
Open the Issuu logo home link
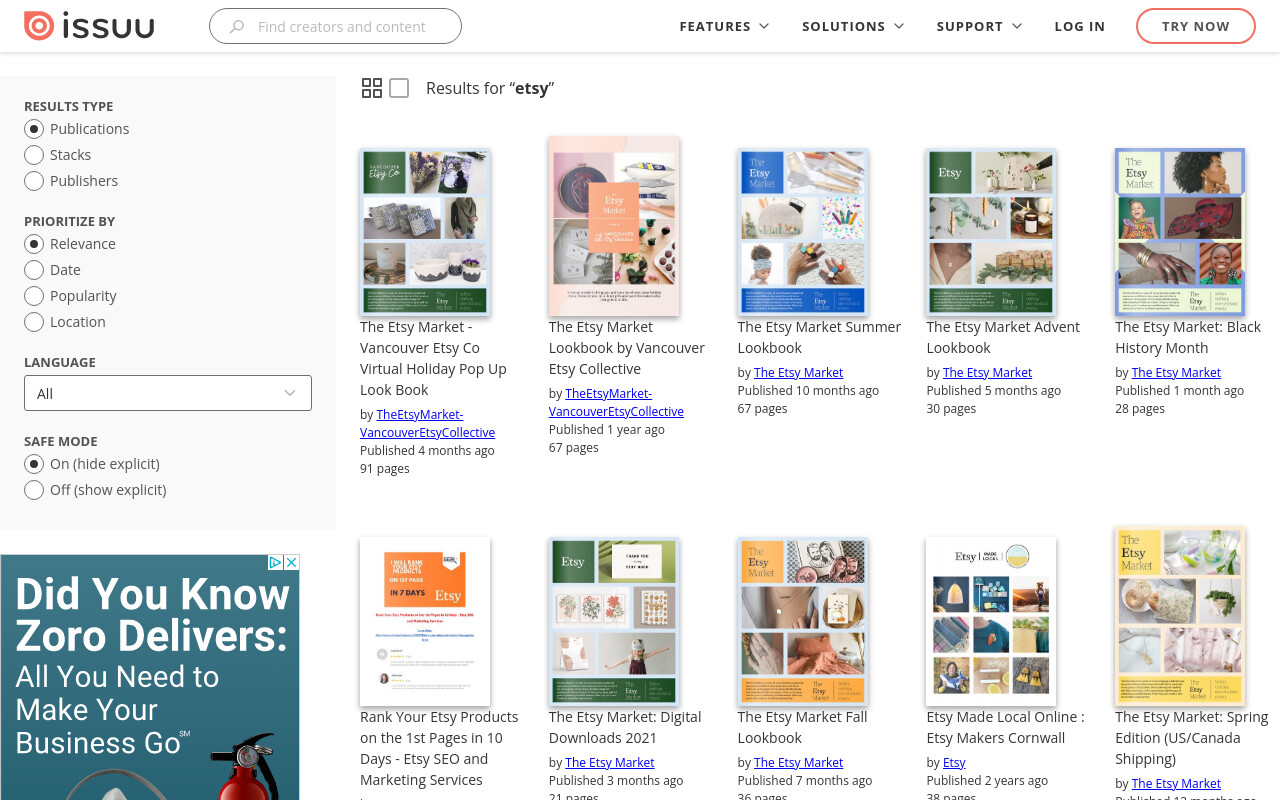click(x=89, y=26)
